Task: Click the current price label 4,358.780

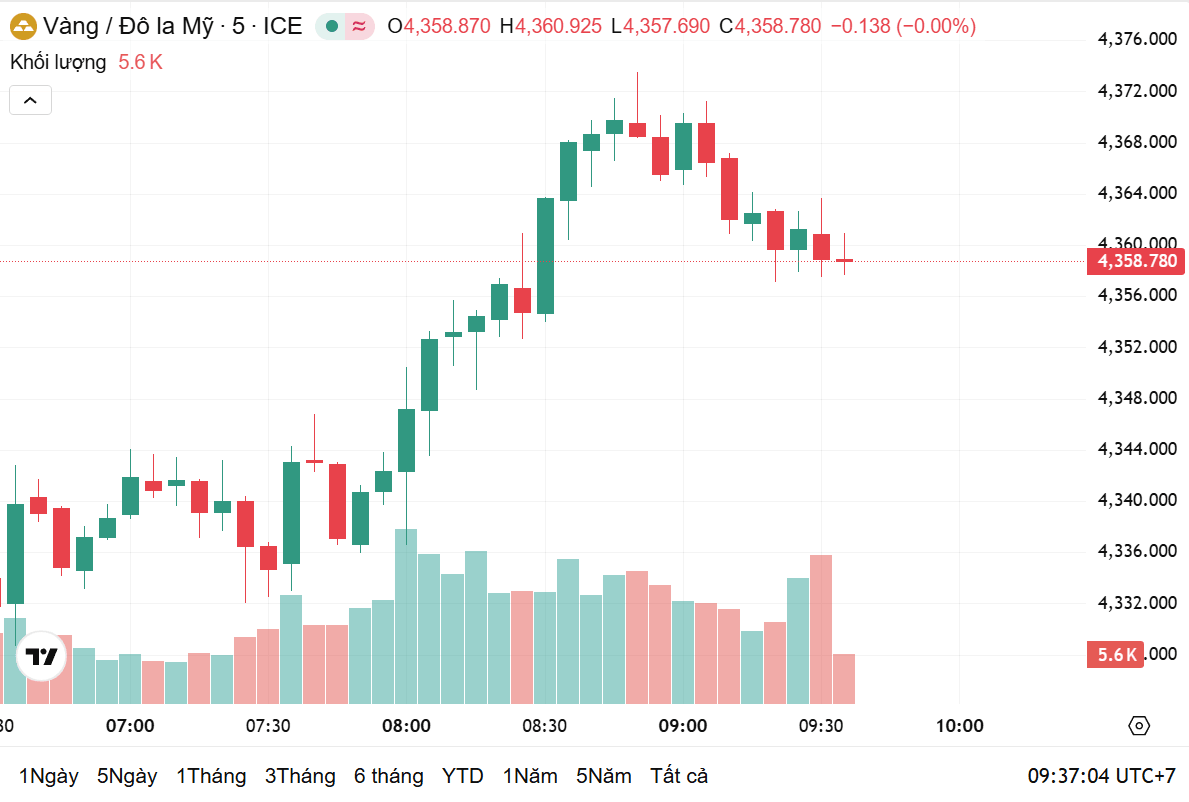Action: (1136, 262)
